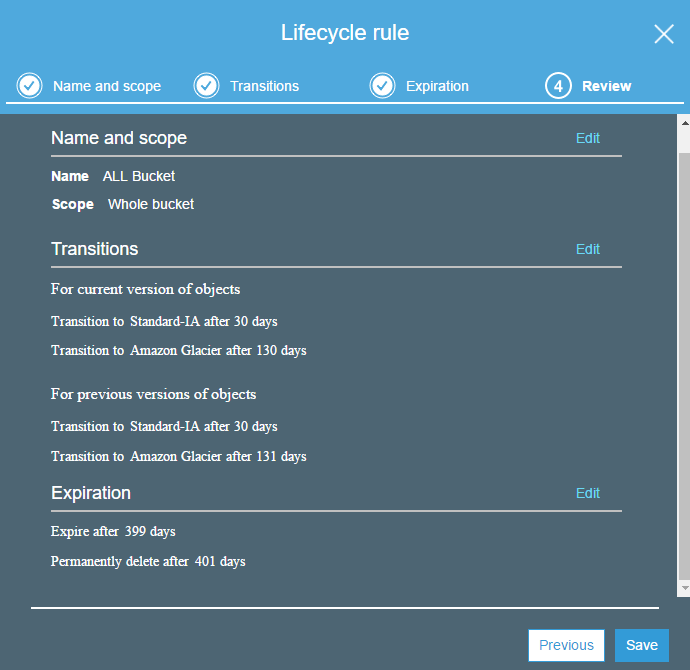Go to the Transitions step tab
This screenshot has width=690, height=670.
(x=264, y=86)
